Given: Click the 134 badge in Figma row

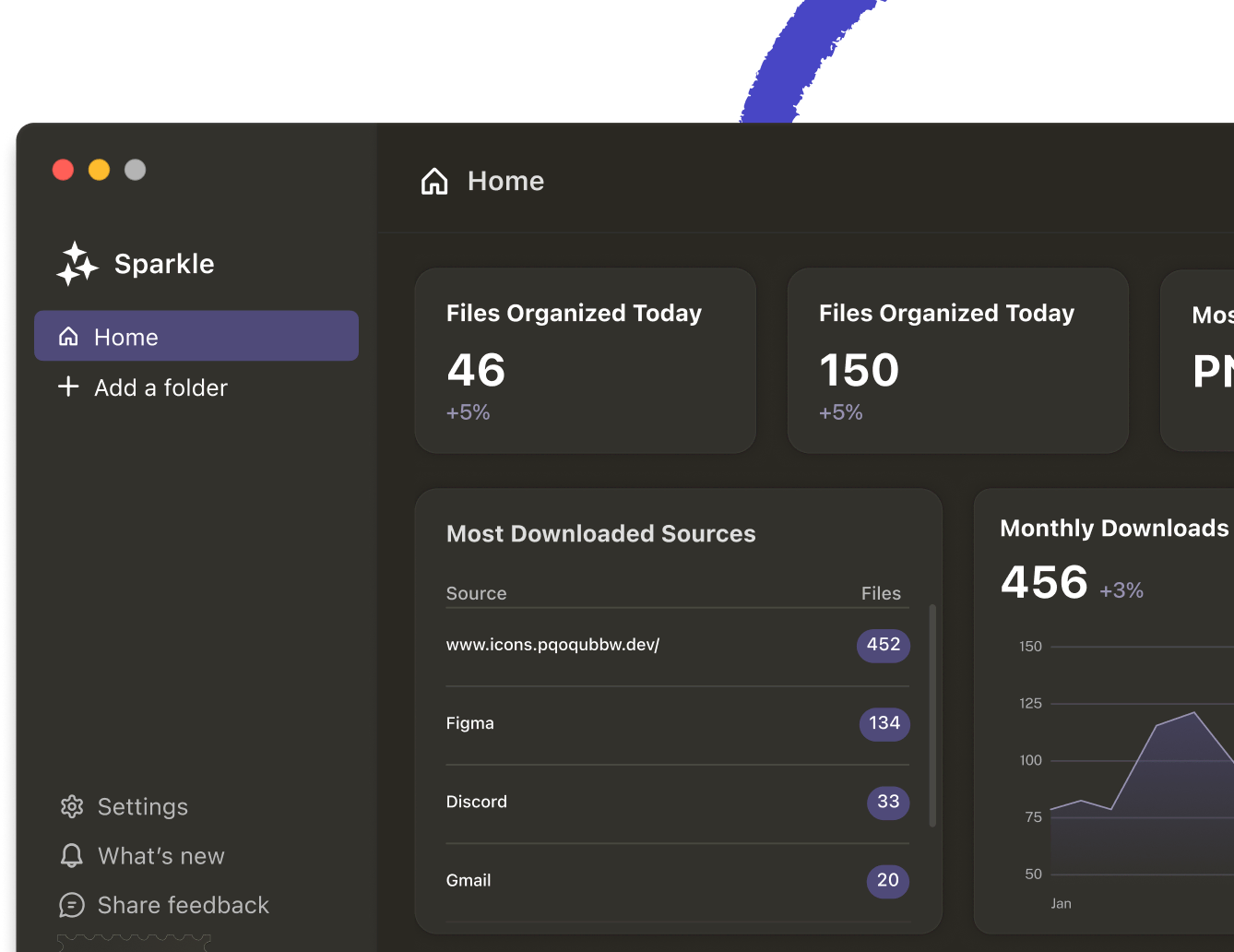Looking at the screenshot, I should pos(884,723).
